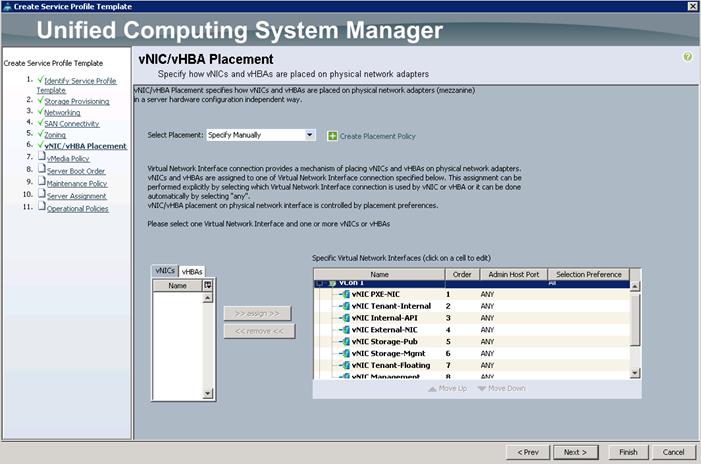Go to the Zoning step
Image resolution: width=701 pixels, height=464 pixels.
(55, 135)
